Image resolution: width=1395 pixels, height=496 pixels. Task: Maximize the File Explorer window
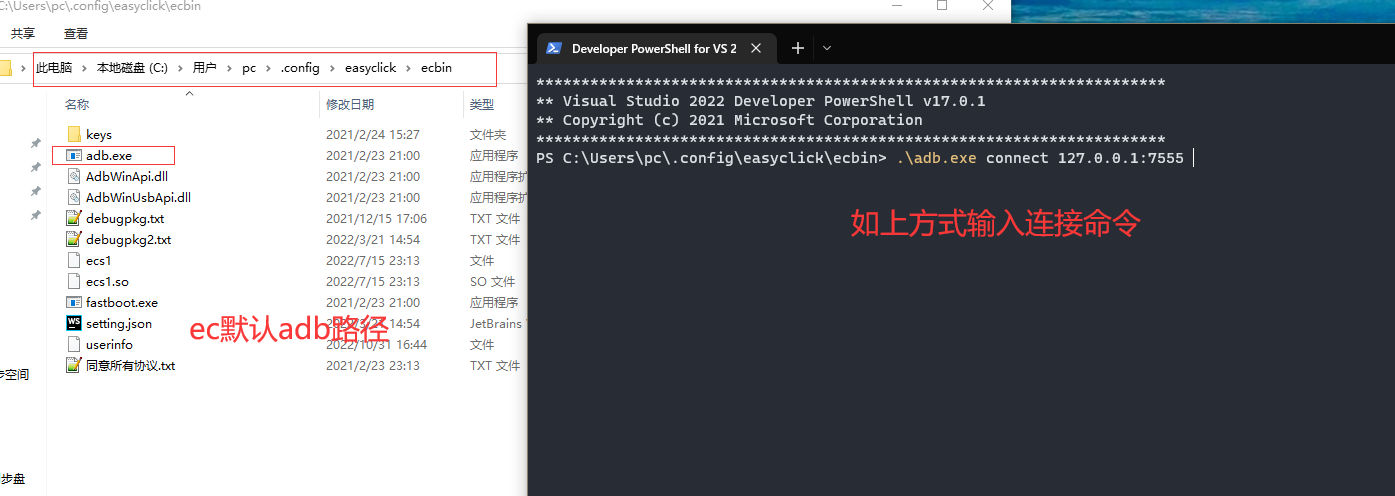point(942,6)
